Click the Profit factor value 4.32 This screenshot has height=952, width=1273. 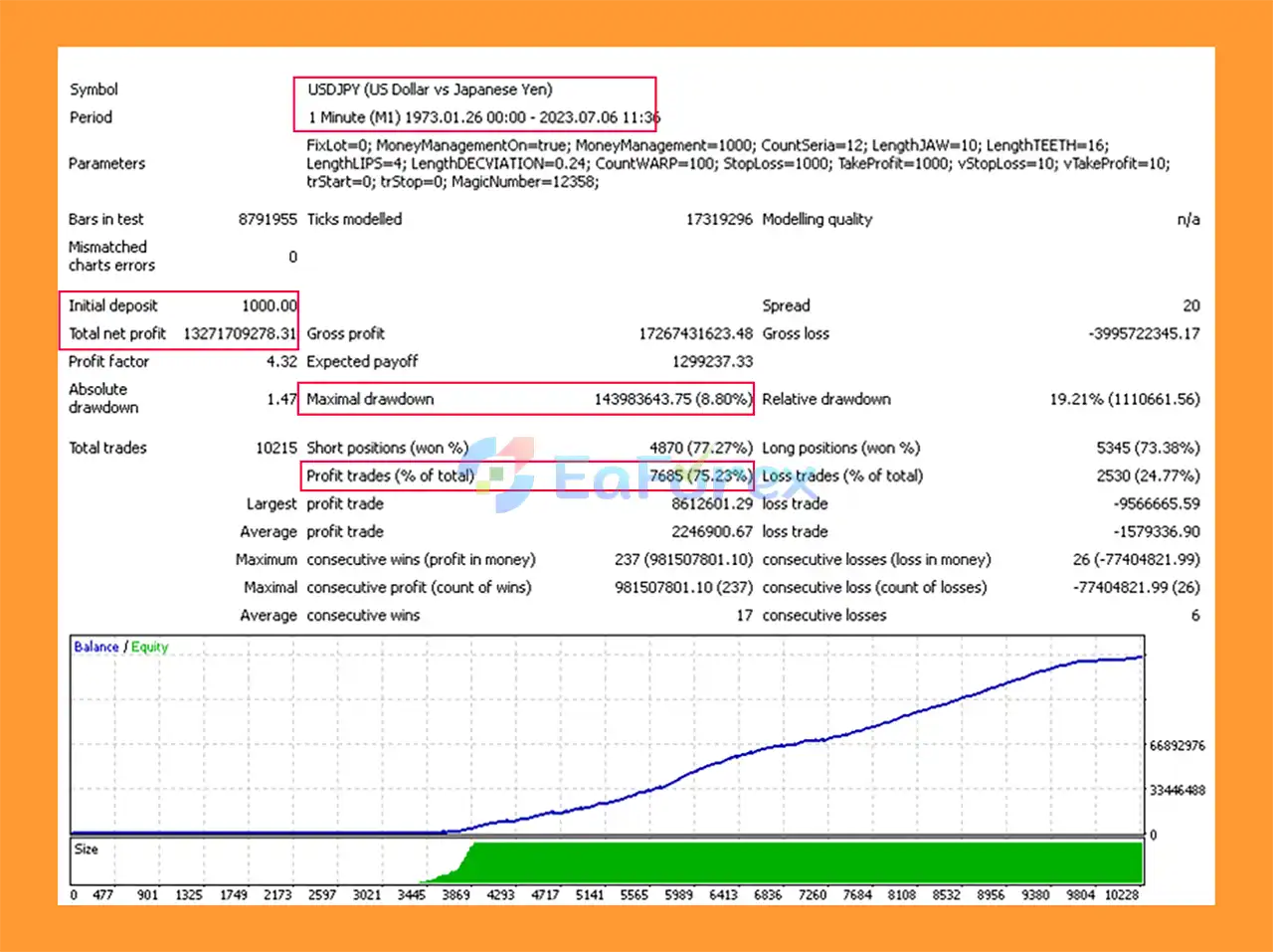coord(281,361)
